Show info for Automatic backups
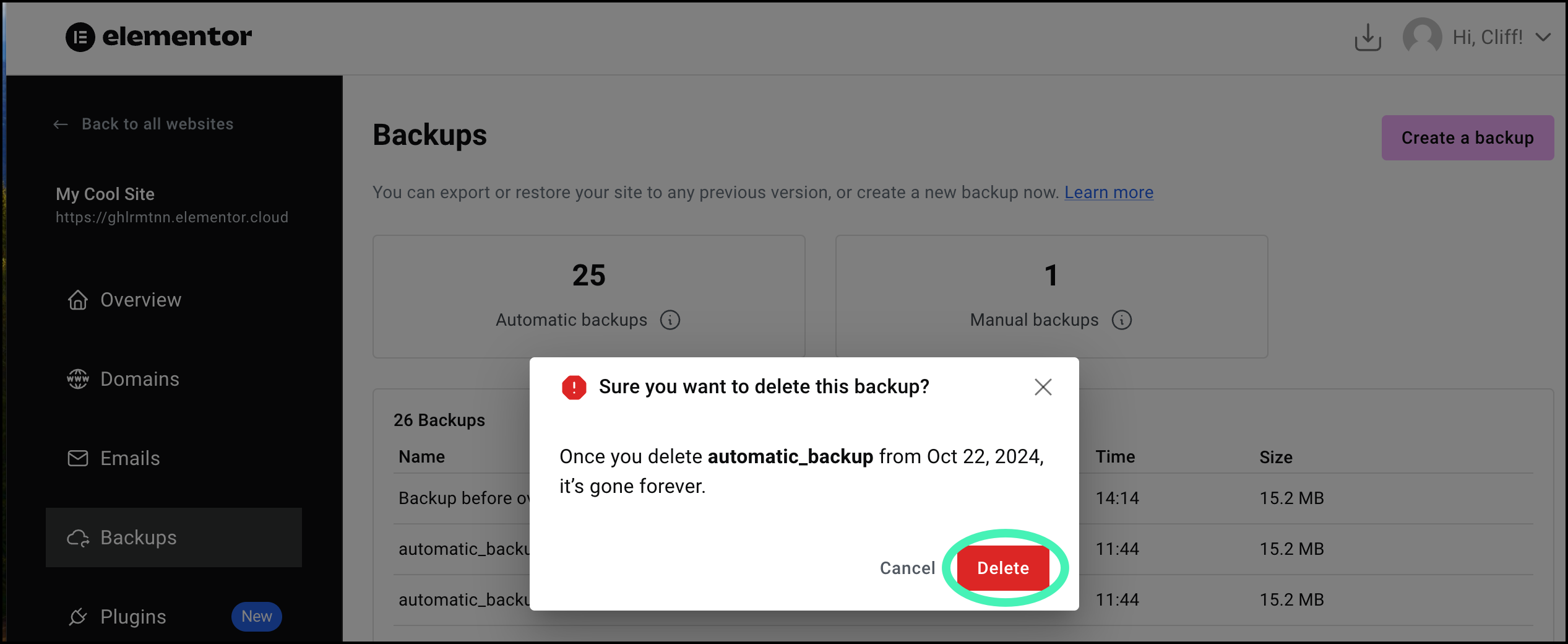This screenshot has width=1568, height=644. pos(670,320)
